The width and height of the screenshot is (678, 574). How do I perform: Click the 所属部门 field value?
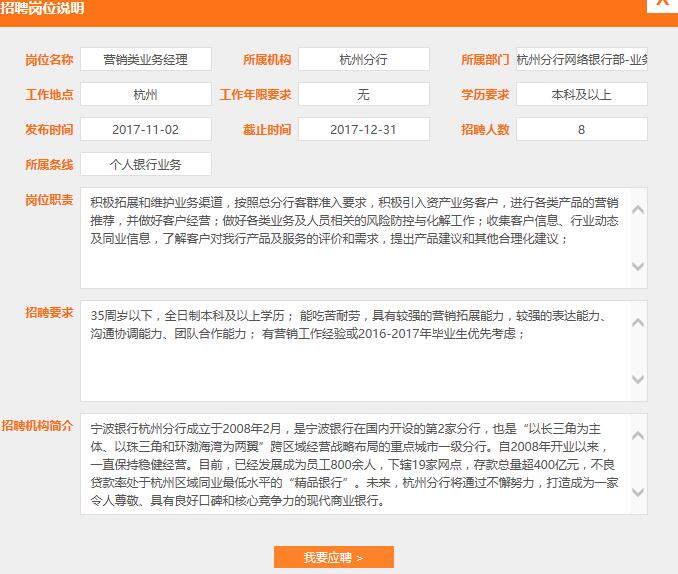[581, 60]
